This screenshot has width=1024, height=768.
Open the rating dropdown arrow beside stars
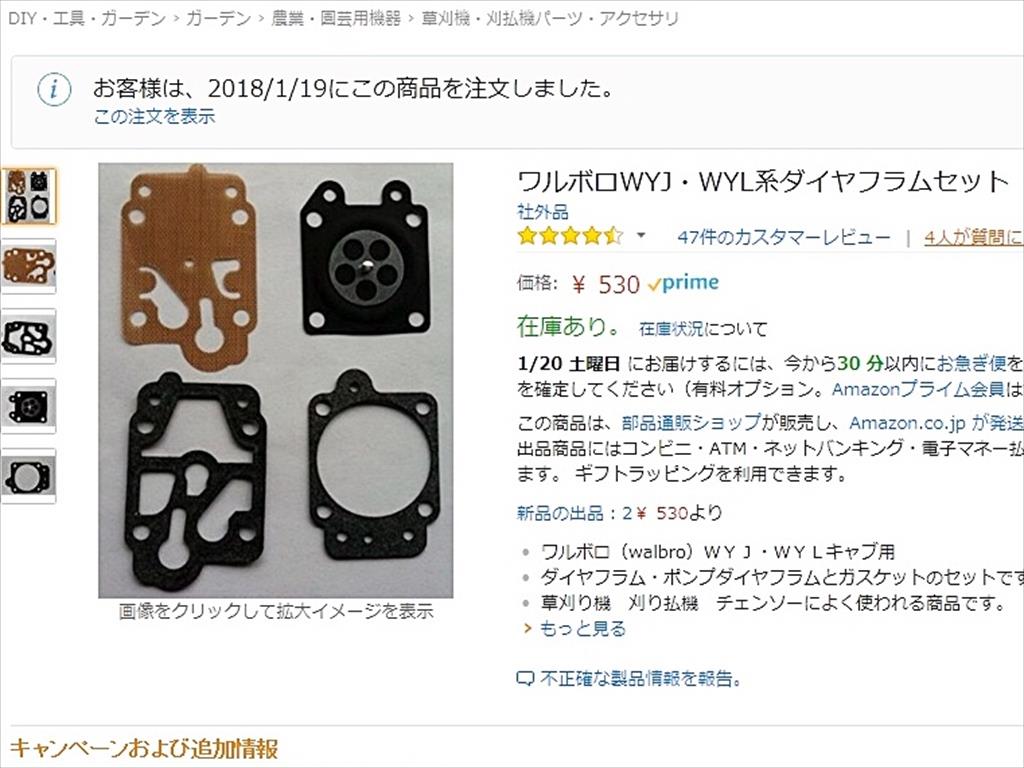pos(641,236)
